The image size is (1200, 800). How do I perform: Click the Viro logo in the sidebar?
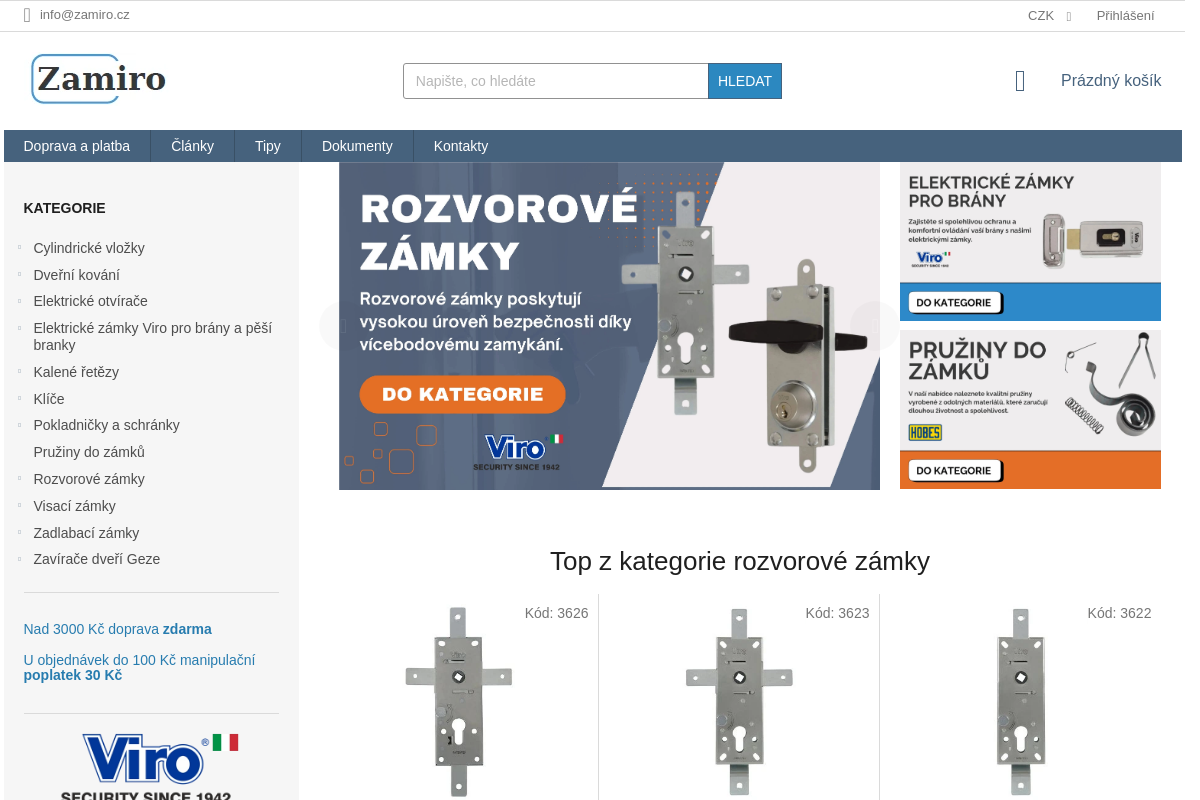(148, 760)
